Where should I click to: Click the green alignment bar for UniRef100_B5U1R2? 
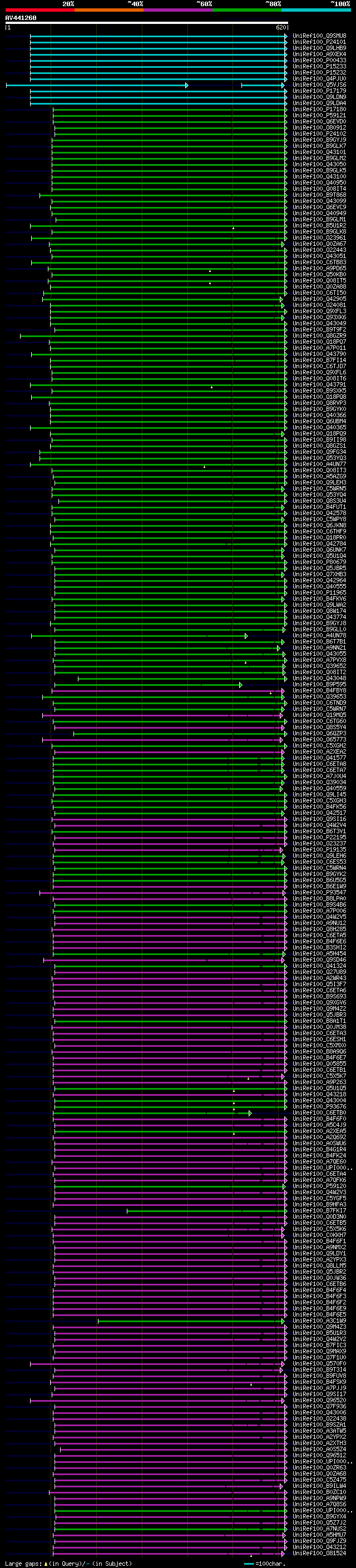159,226
